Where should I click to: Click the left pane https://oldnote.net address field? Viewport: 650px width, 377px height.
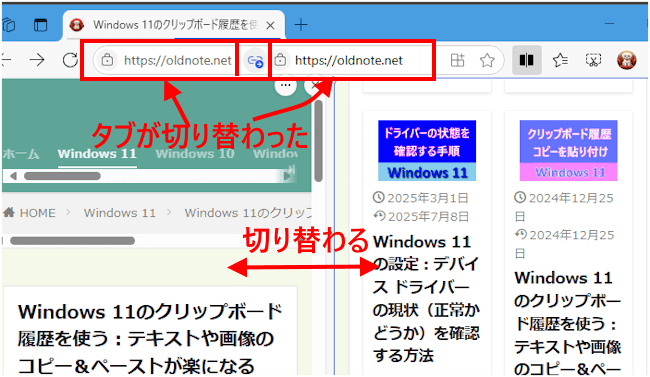[178, 61]
